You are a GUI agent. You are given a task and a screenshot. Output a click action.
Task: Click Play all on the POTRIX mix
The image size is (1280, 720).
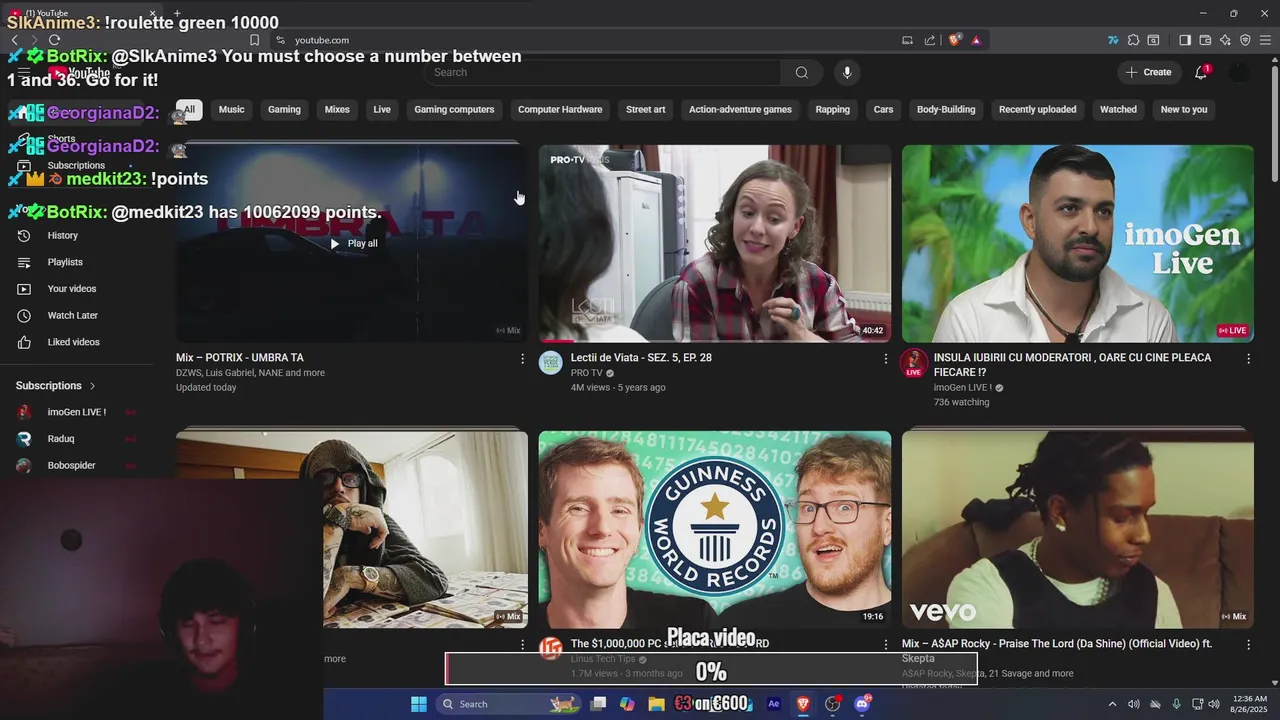pos(353,244)
